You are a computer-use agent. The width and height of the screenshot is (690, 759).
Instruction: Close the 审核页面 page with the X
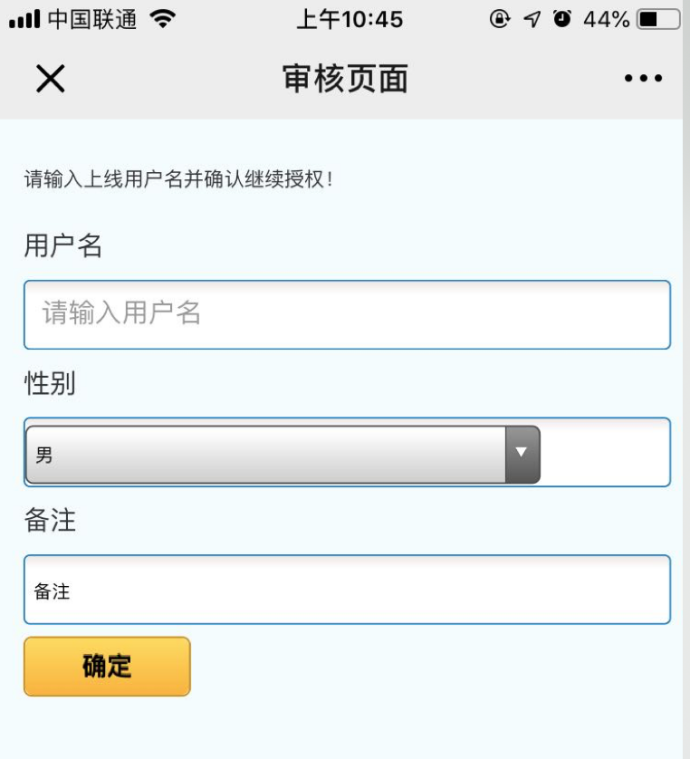(50, 79)
